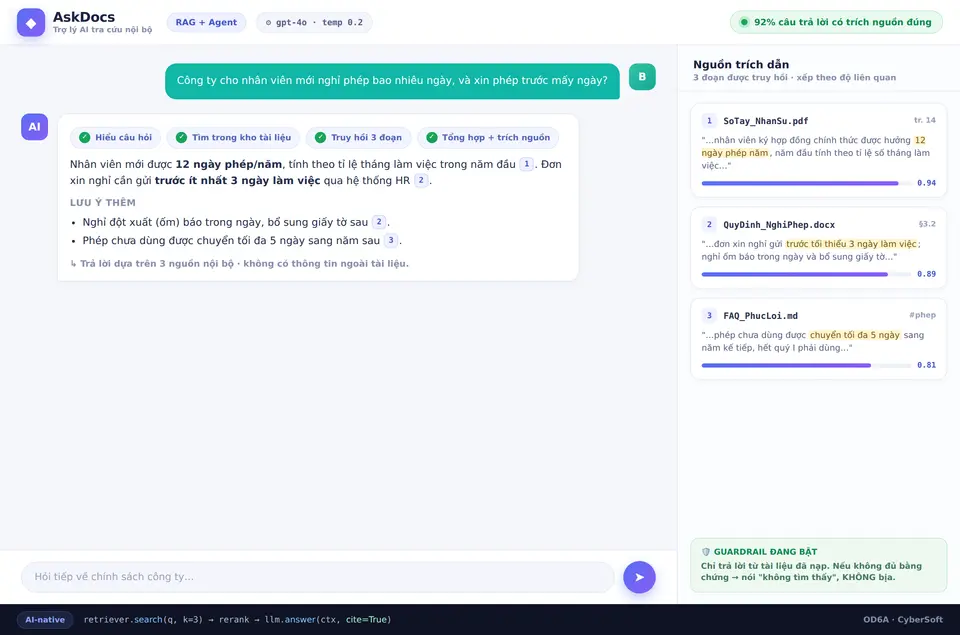Click the 92% câu trả lời có trích nguồn đúng badge
Screen dimensions: 960x635
[x=836, y=22]
